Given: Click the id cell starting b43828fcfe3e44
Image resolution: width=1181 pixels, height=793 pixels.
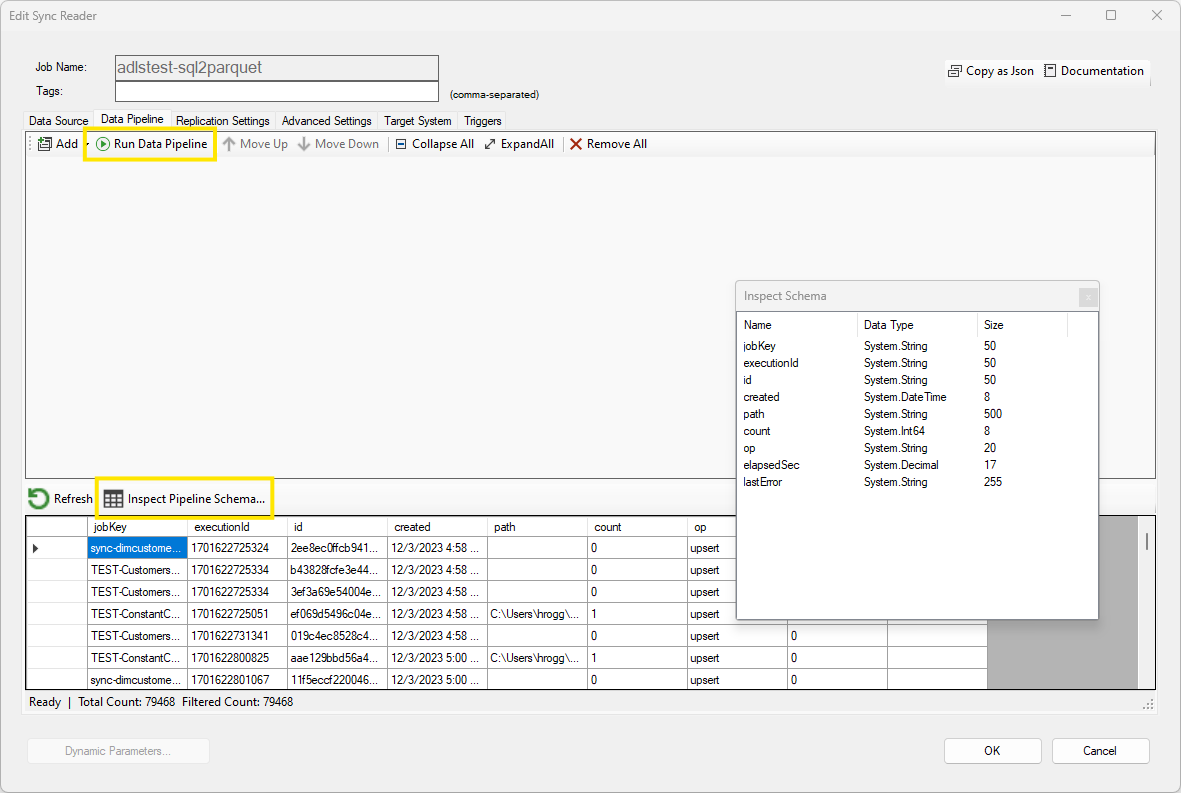Looking at the screenshot, I should [337, 570].
